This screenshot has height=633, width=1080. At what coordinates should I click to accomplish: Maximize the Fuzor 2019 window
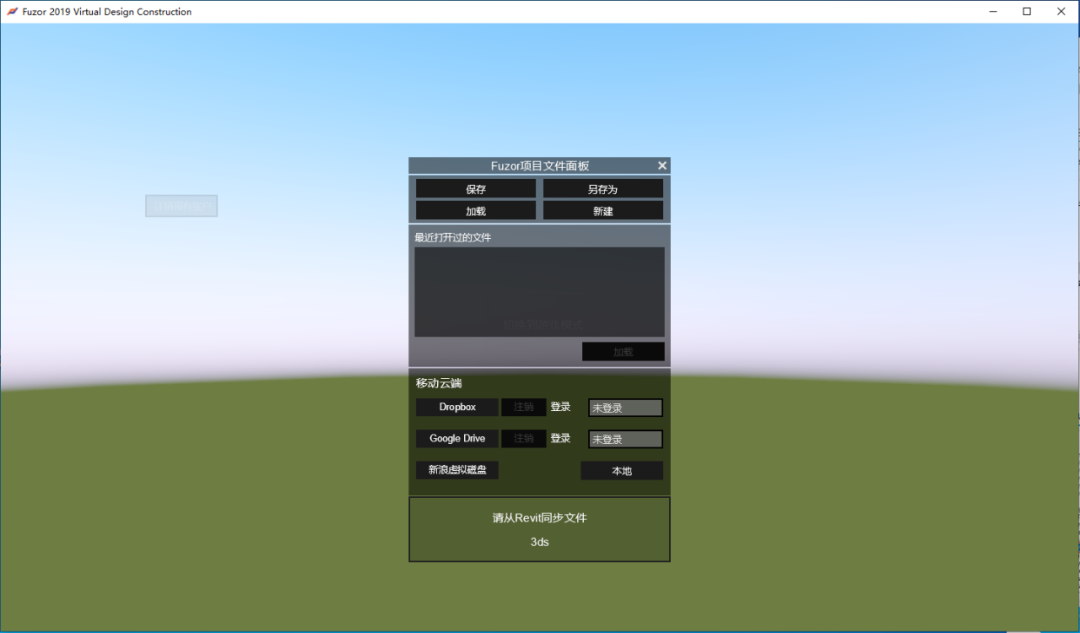click(1026, 12)
